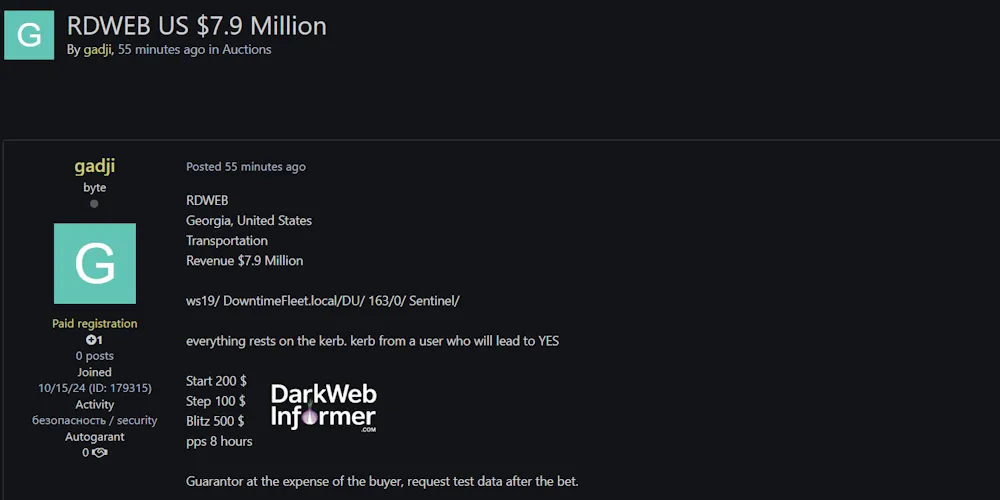Click the reputation plus icon next to 1
The height and width of the screenshot is (500, 1000).
[89, 340]
